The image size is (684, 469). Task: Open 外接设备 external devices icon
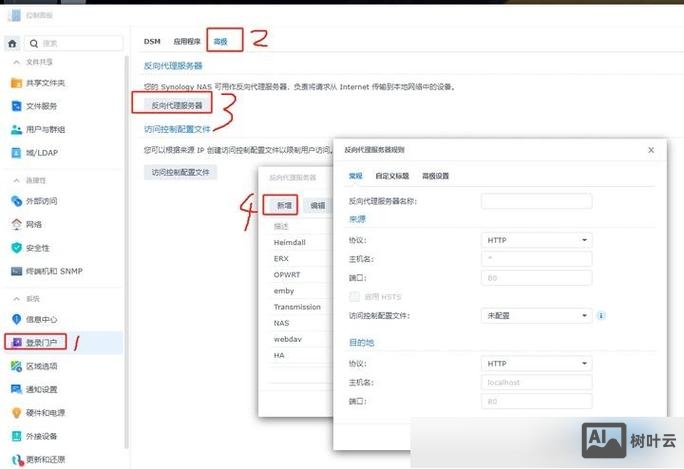(x=16, y=436)
